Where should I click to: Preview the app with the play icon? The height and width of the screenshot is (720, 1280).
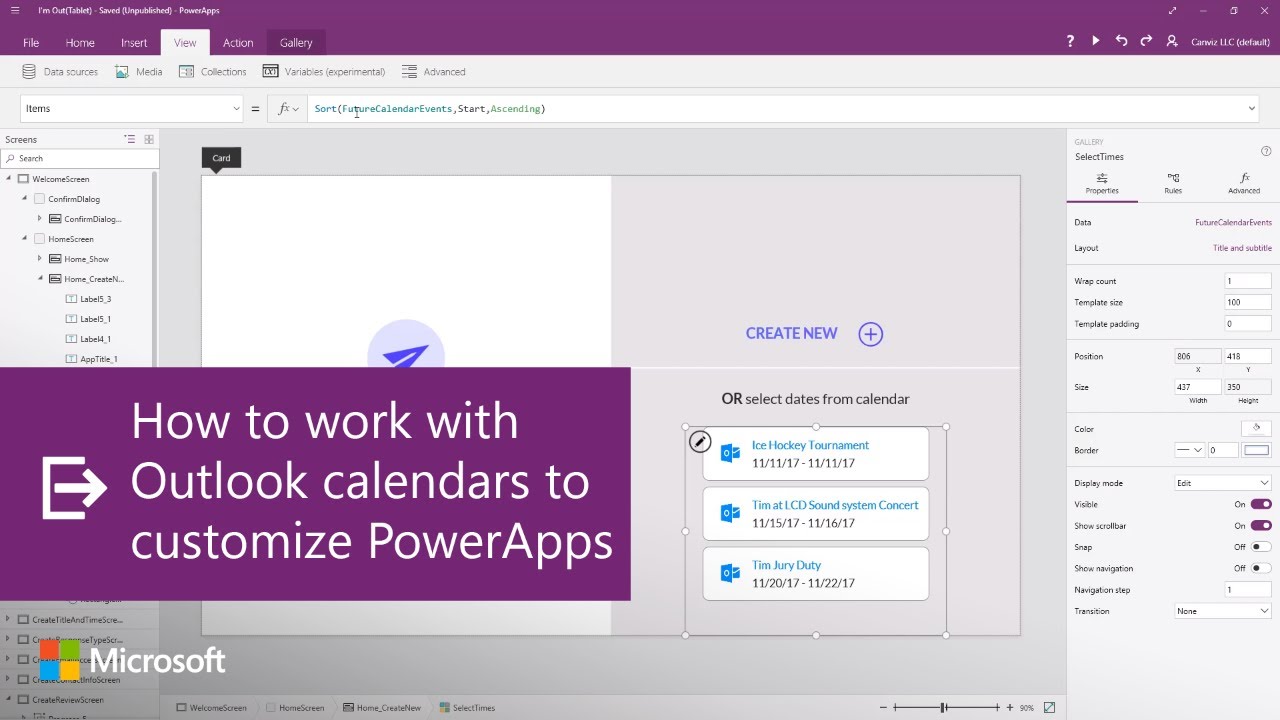coord(1096,42)
